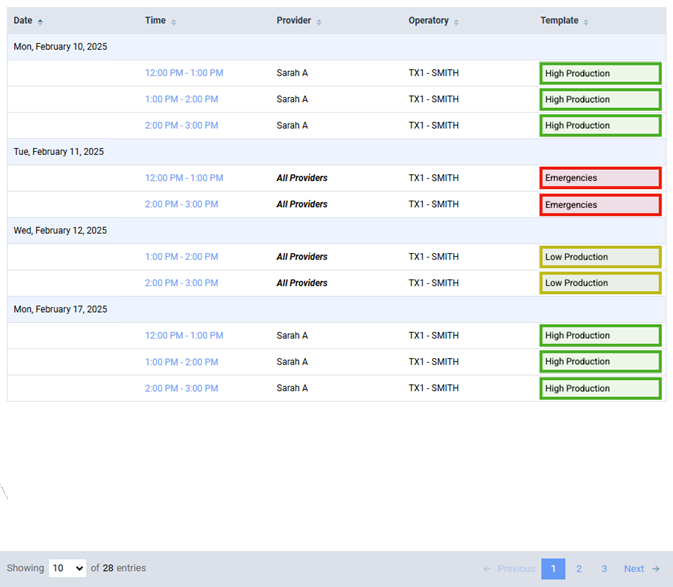
Task: Select the Tue, February 11, 2025 group row
Action: click(x=58, y=152)
